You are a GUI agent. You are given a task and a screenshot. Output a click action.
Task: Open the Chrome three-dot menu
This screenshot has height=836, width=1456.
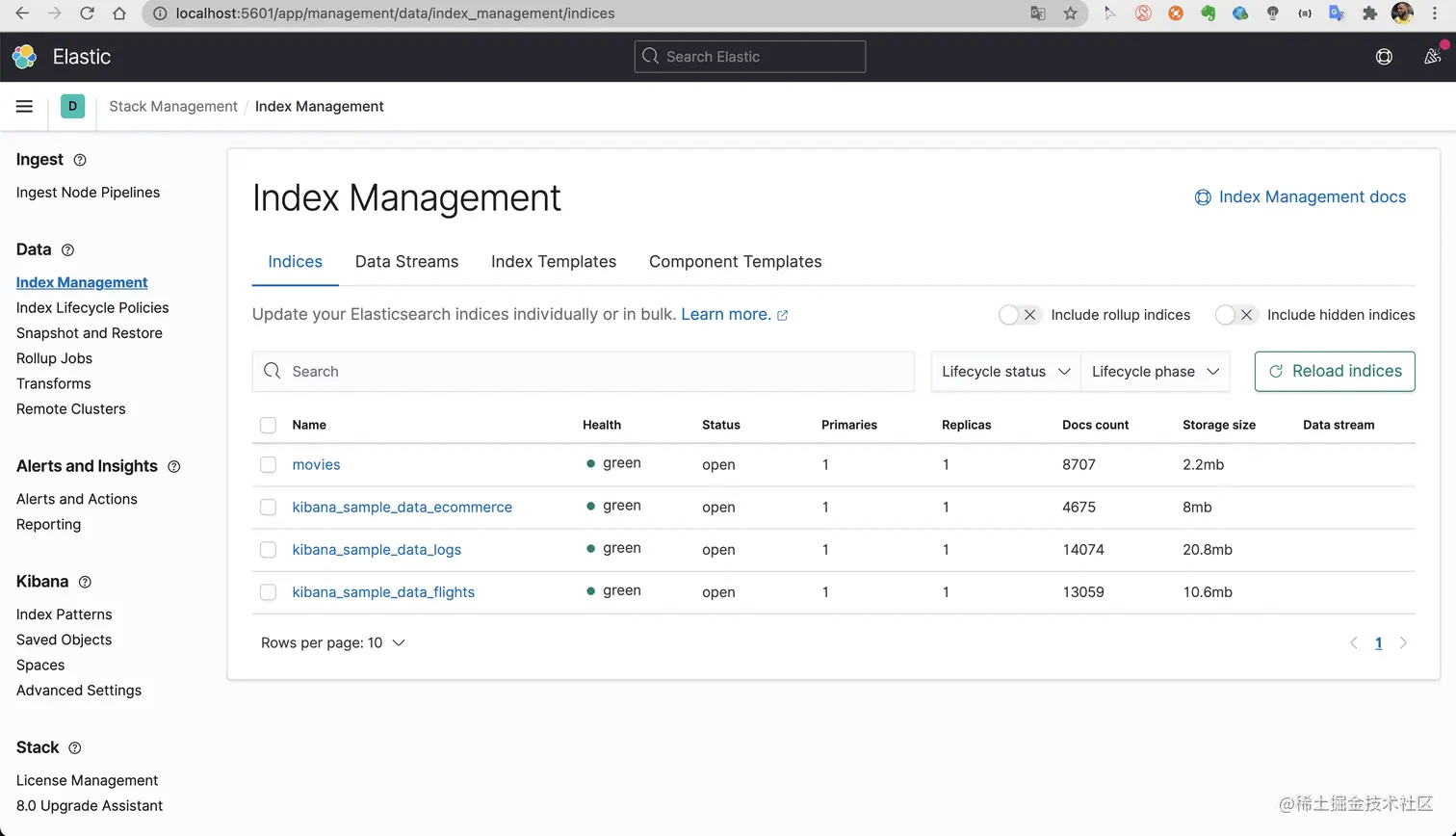pyautogui.click(x=1435, y=13)
